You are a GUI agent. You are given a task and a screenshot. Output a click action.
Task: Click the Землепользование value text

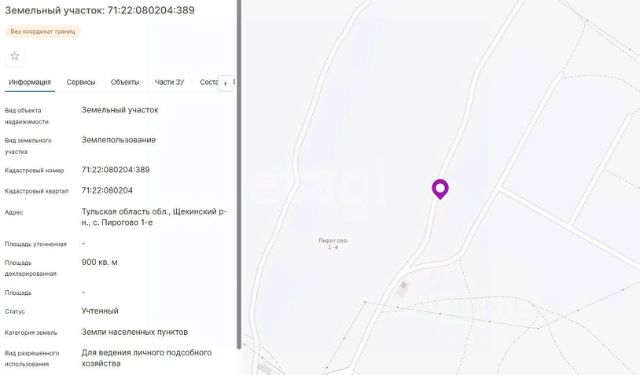click(x=119, y=140)
